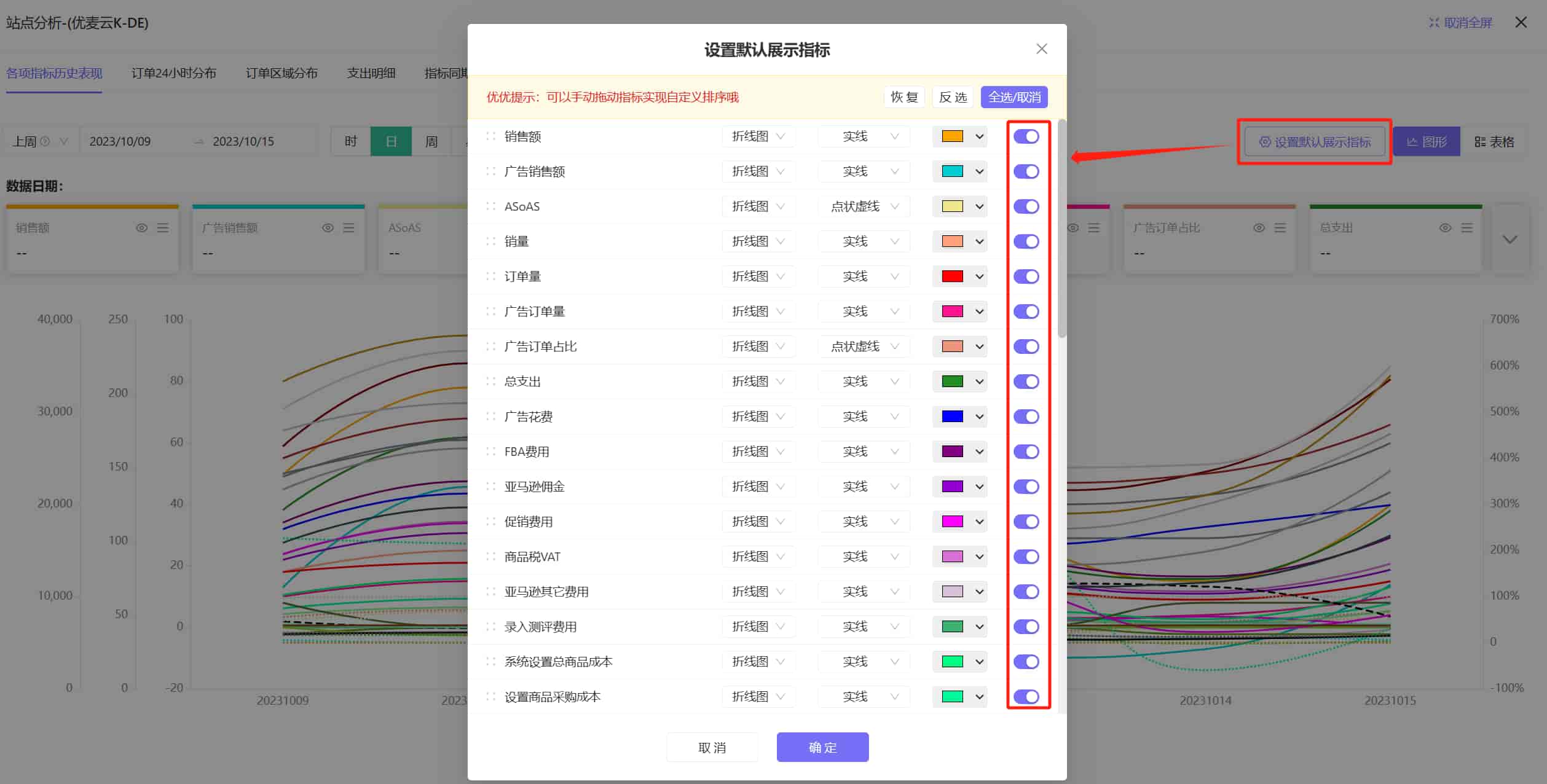Click the drag handle beside 订单量
Viewport: 1547px width, 784px height.
[x=490, y=276]
